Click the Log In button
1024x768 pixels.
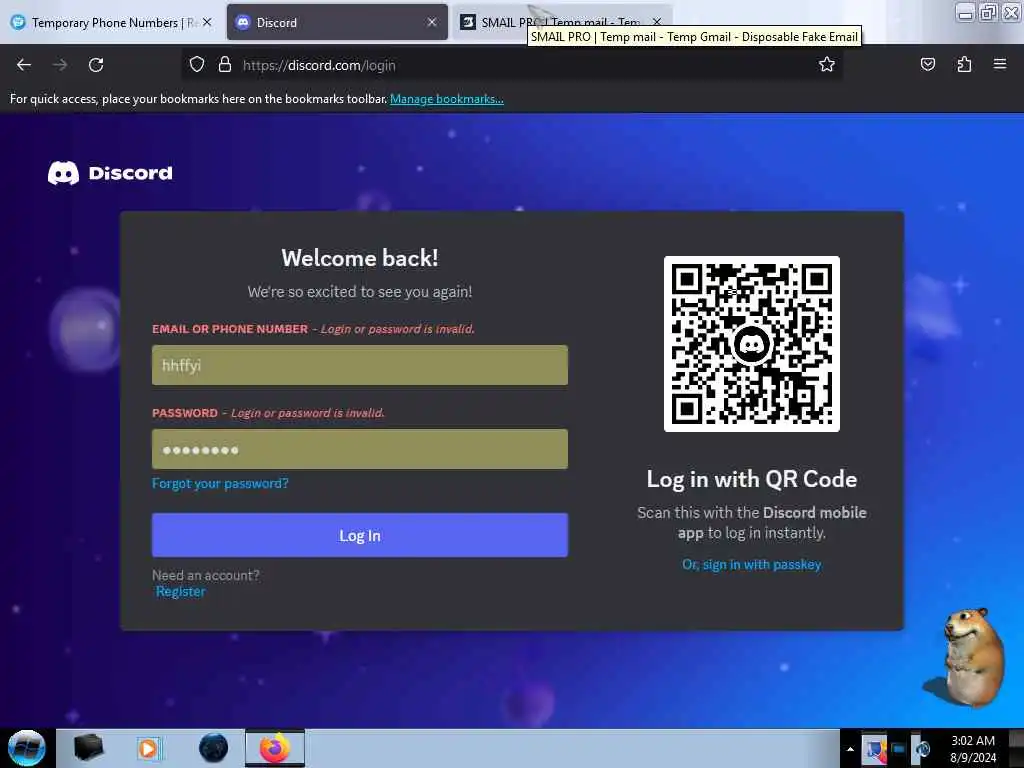pos(360,536)
